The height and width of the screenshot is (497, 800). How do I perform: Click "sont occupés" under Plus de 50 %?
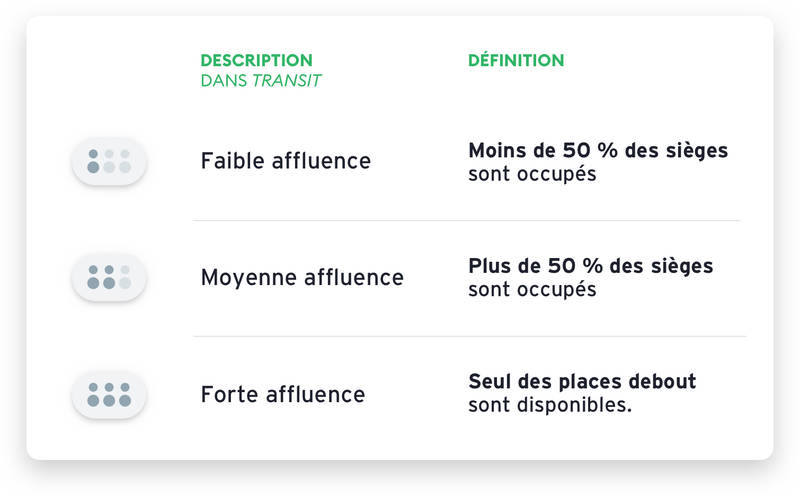coord(532,290)
